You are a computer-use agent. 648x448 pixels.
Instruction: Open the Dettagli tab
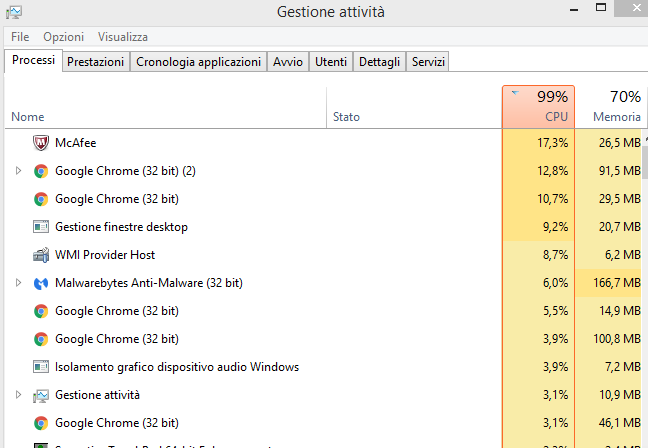pos(379,62)
